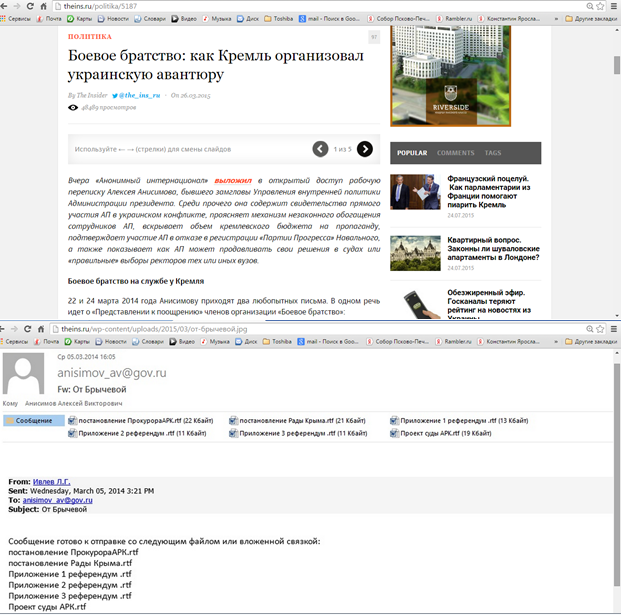621x615 pixels.
Task: Follow the red выложил link in the article
Action: pos(233,181)
